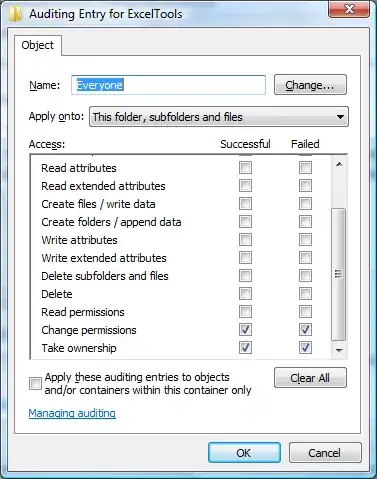377x479 pixels.
Task: Enable apply auditing entries within container only
Action: pos(35,383)
